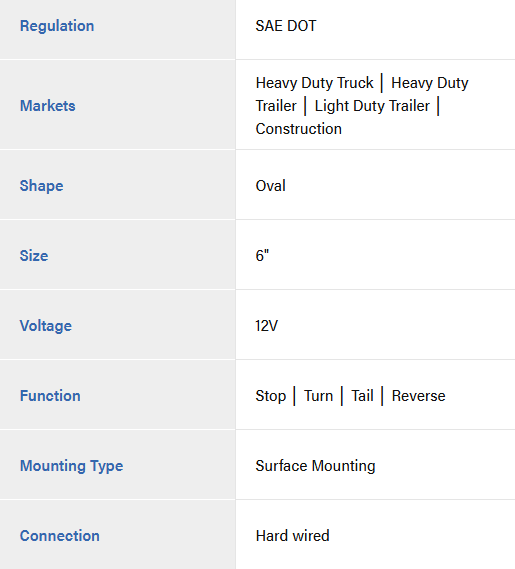Select the SAE DOT value
Image resolution: width=515 pixels, height=569 pixels.
286,26
